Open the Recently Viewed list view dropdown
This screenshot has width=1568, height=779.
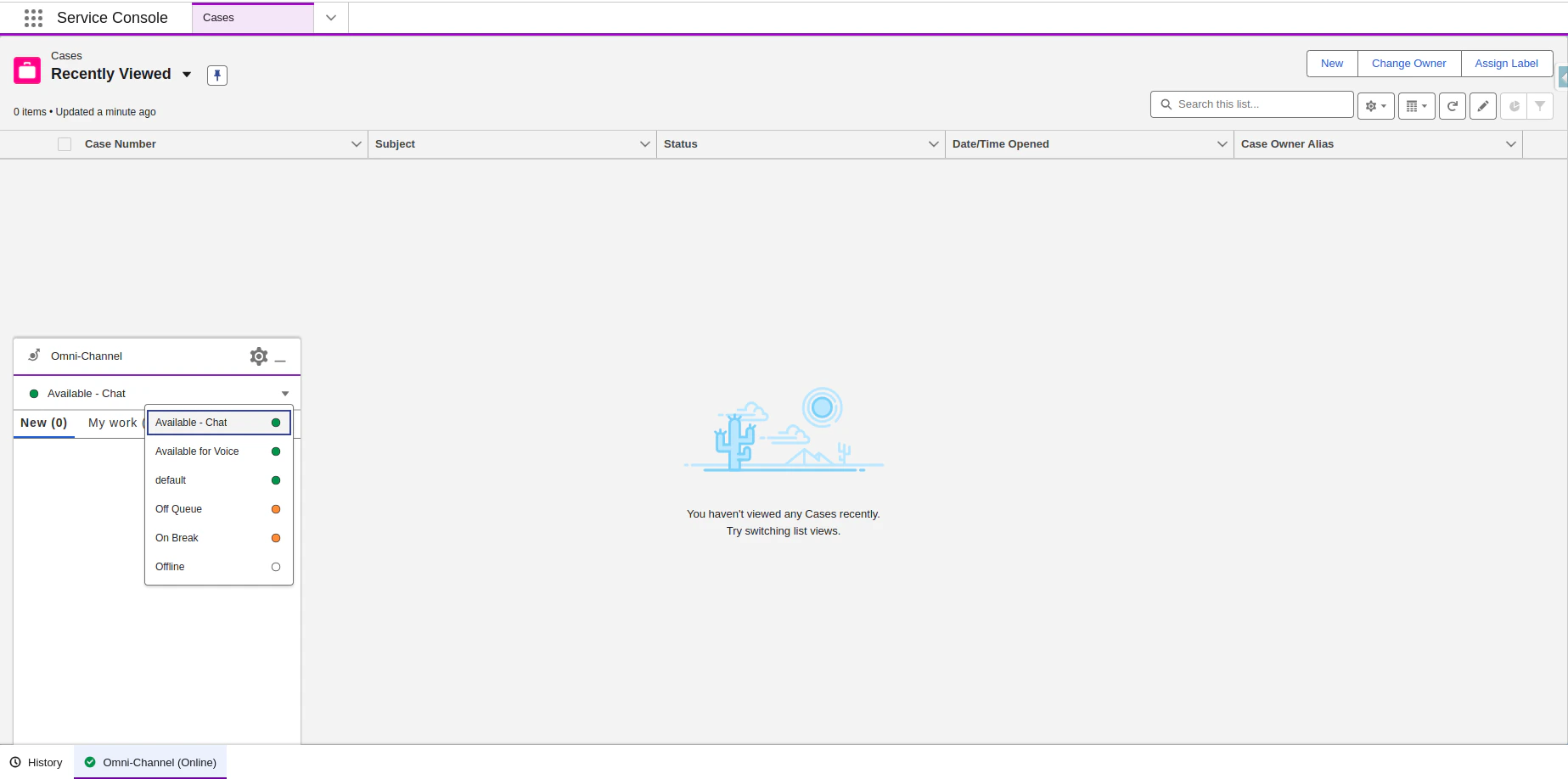tap(187, 75)
